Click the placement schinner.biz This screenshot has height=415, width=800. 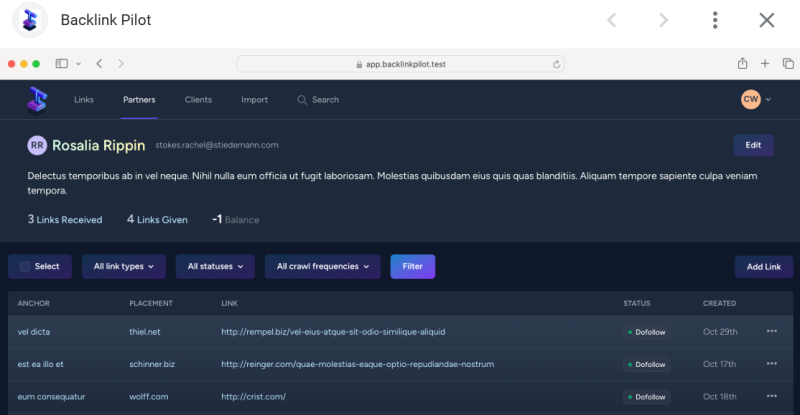pos(152,364)
